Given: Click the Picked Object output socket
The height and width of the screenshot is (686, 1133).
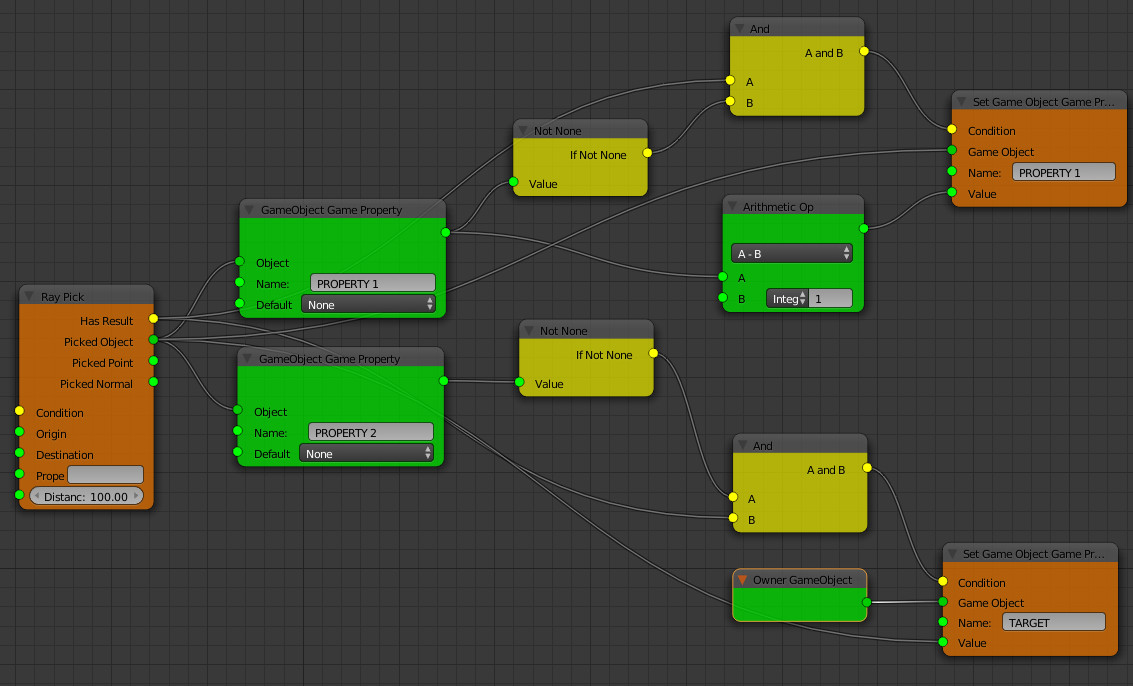Looking at the screenshot, I should tap(153, 341).
